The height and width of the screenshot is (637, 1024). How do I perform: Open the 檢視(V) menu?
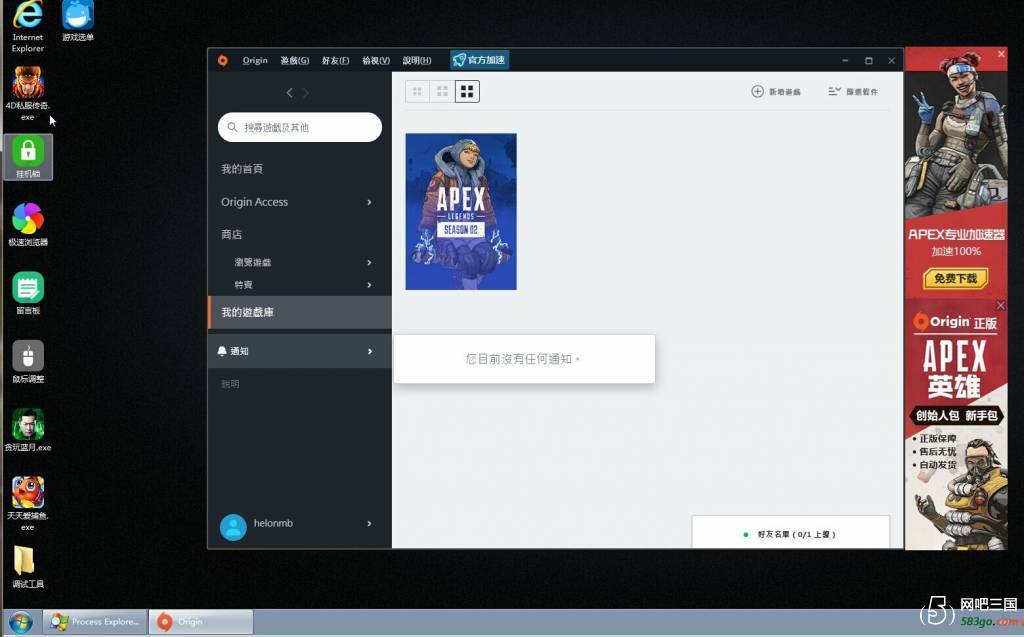coord(376,60)
